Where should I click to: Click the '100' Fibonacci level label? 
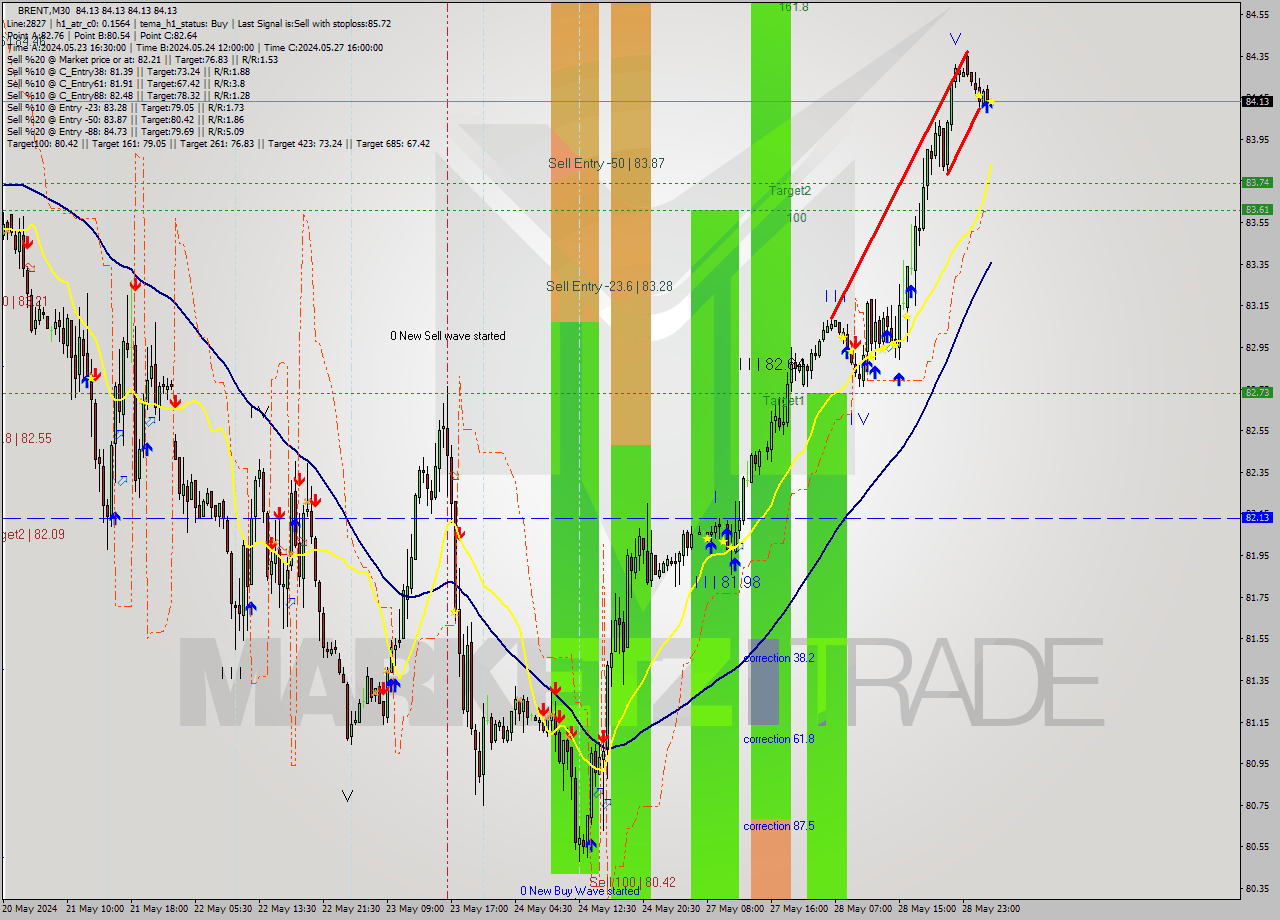click(x=797, y=217)
